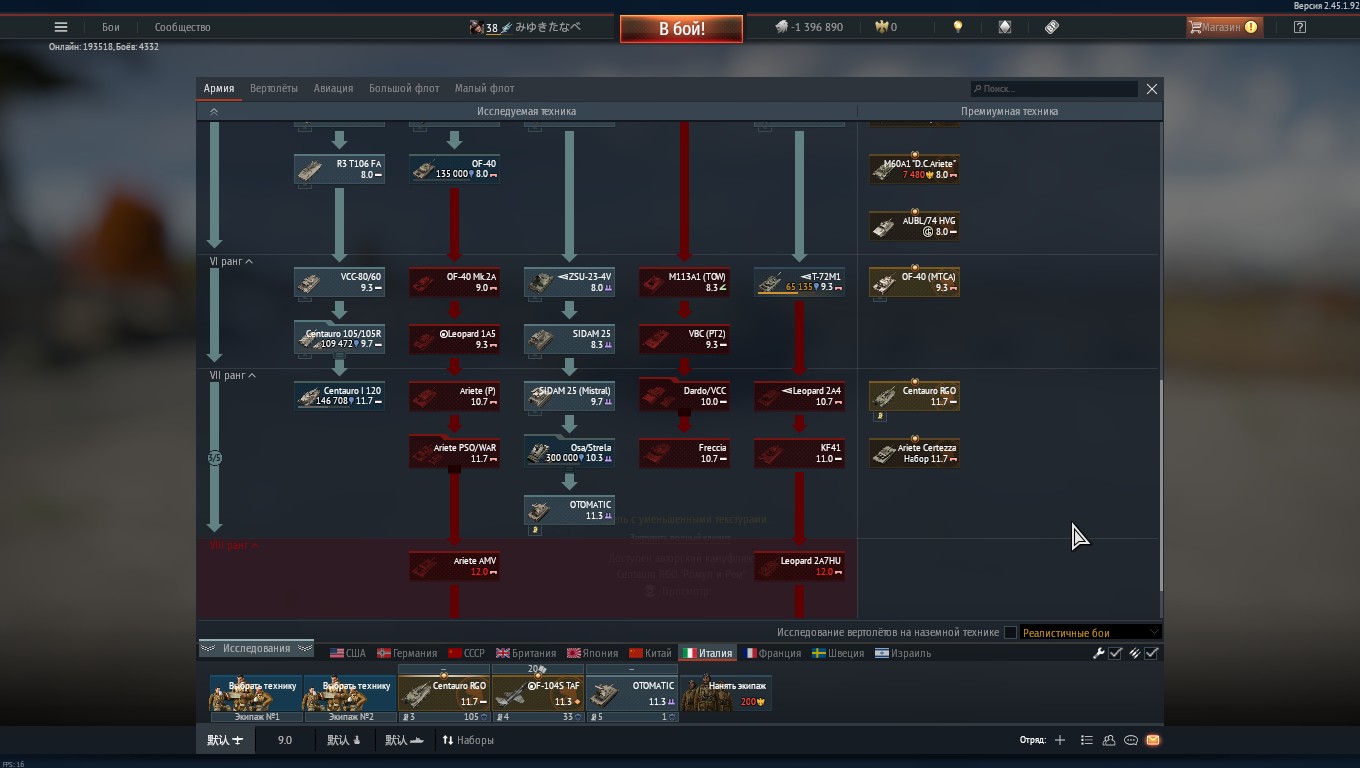Click the В бой! battle button
The image size is (1360, 768).
681,29
